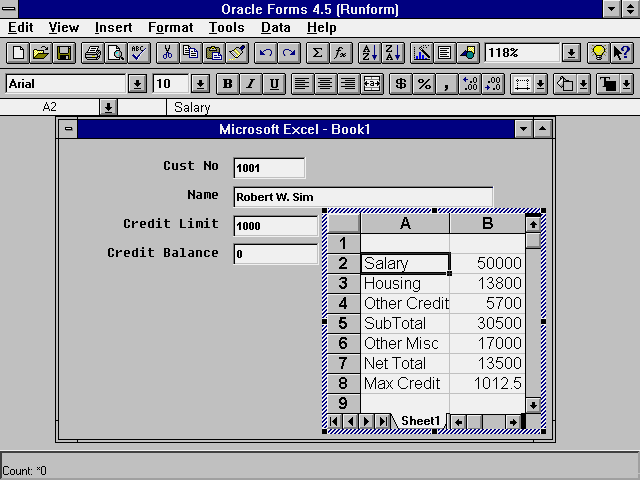Click the AutoSum sigma icon
The height and width of the screenshot is (480, 640).
pos(317,53)
